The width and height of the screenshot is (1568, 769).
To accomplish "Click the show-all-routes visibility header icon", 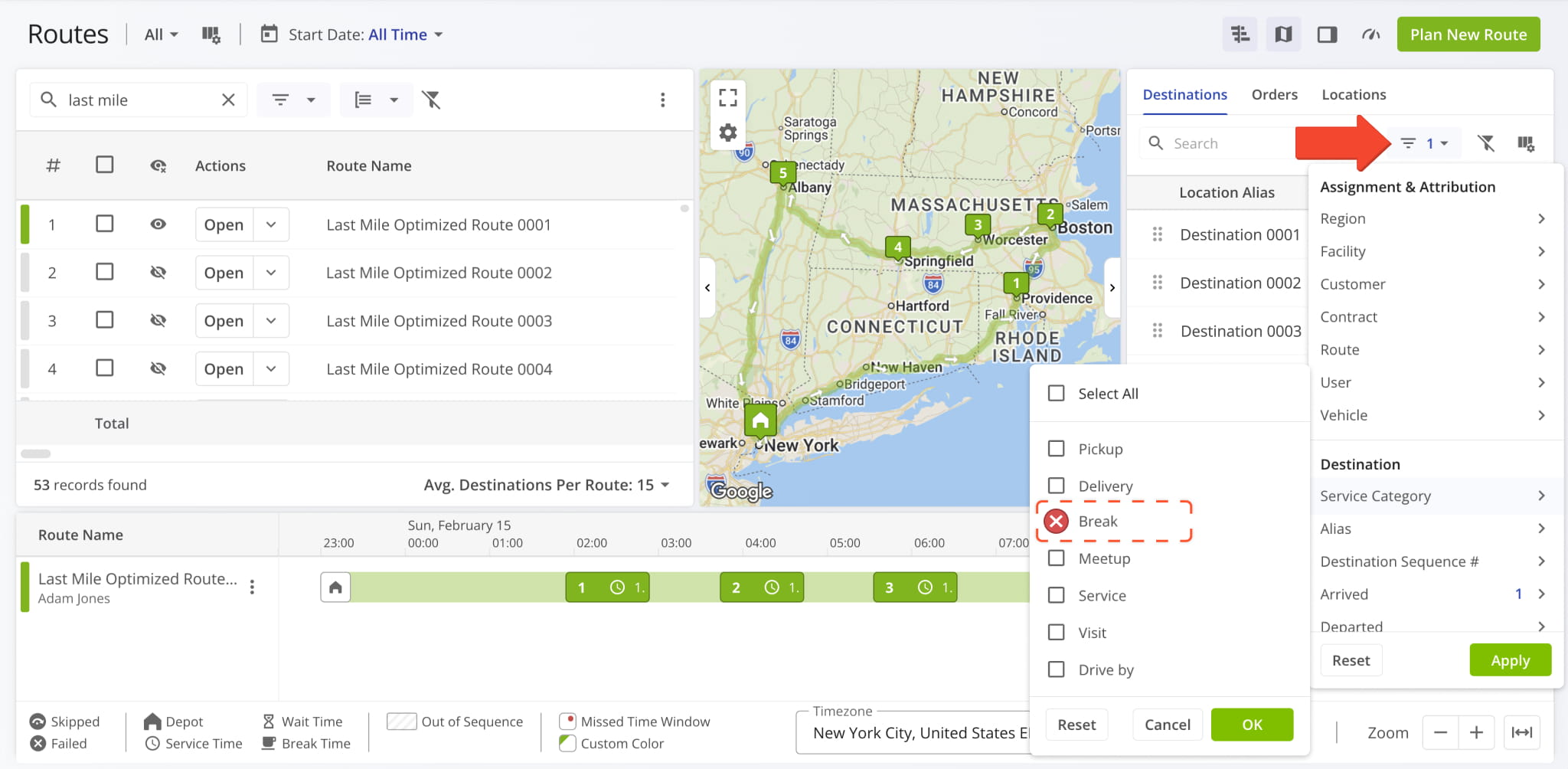I will point(158,165).
